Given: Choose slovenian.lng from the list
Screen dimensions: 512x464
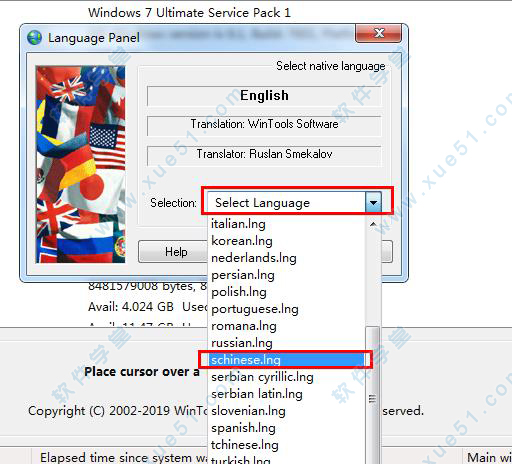Looking at the screenshot, I should [287, 411].
